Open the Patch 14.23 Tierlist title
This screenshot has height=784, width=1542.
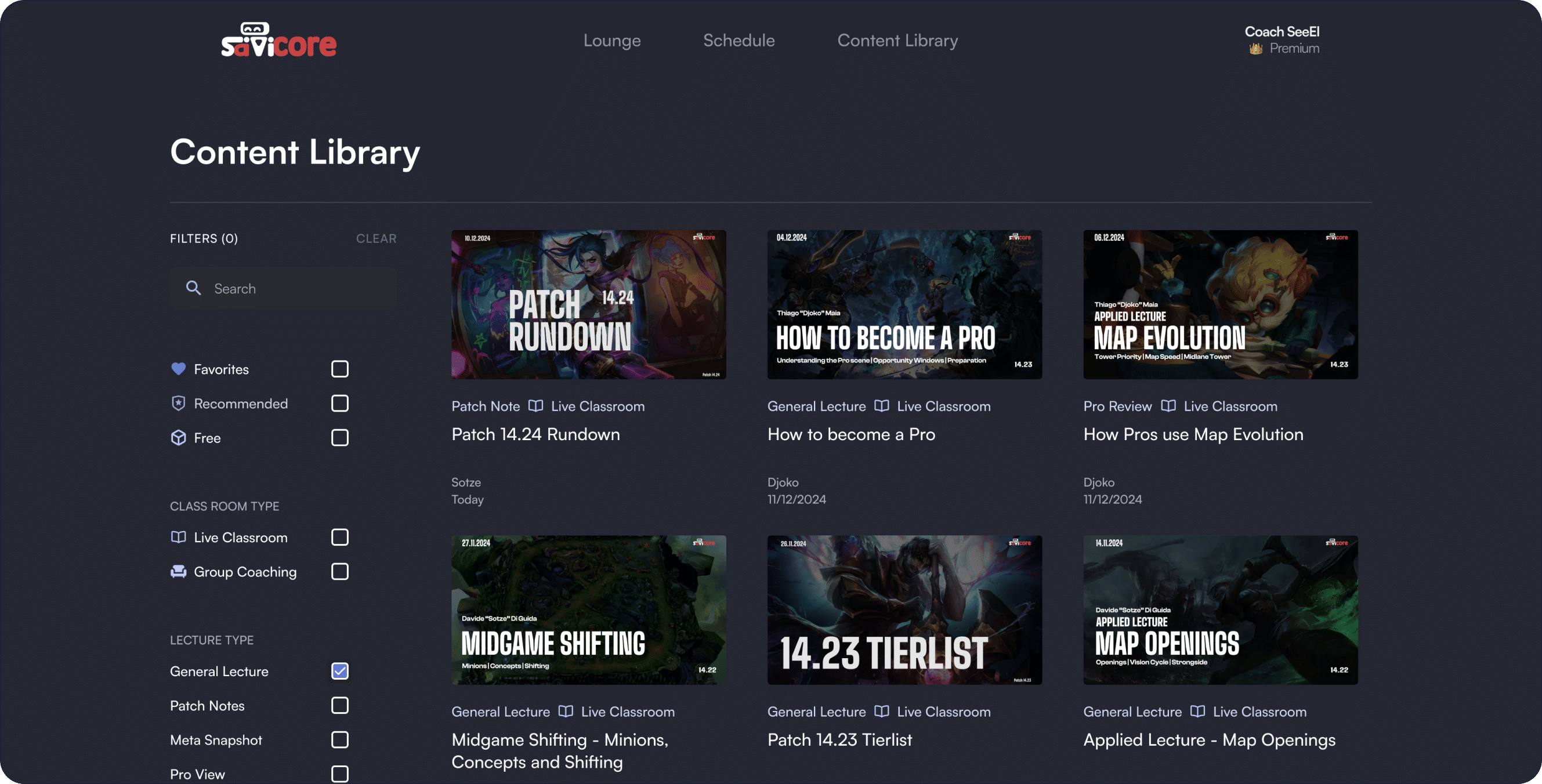point(839,739)
